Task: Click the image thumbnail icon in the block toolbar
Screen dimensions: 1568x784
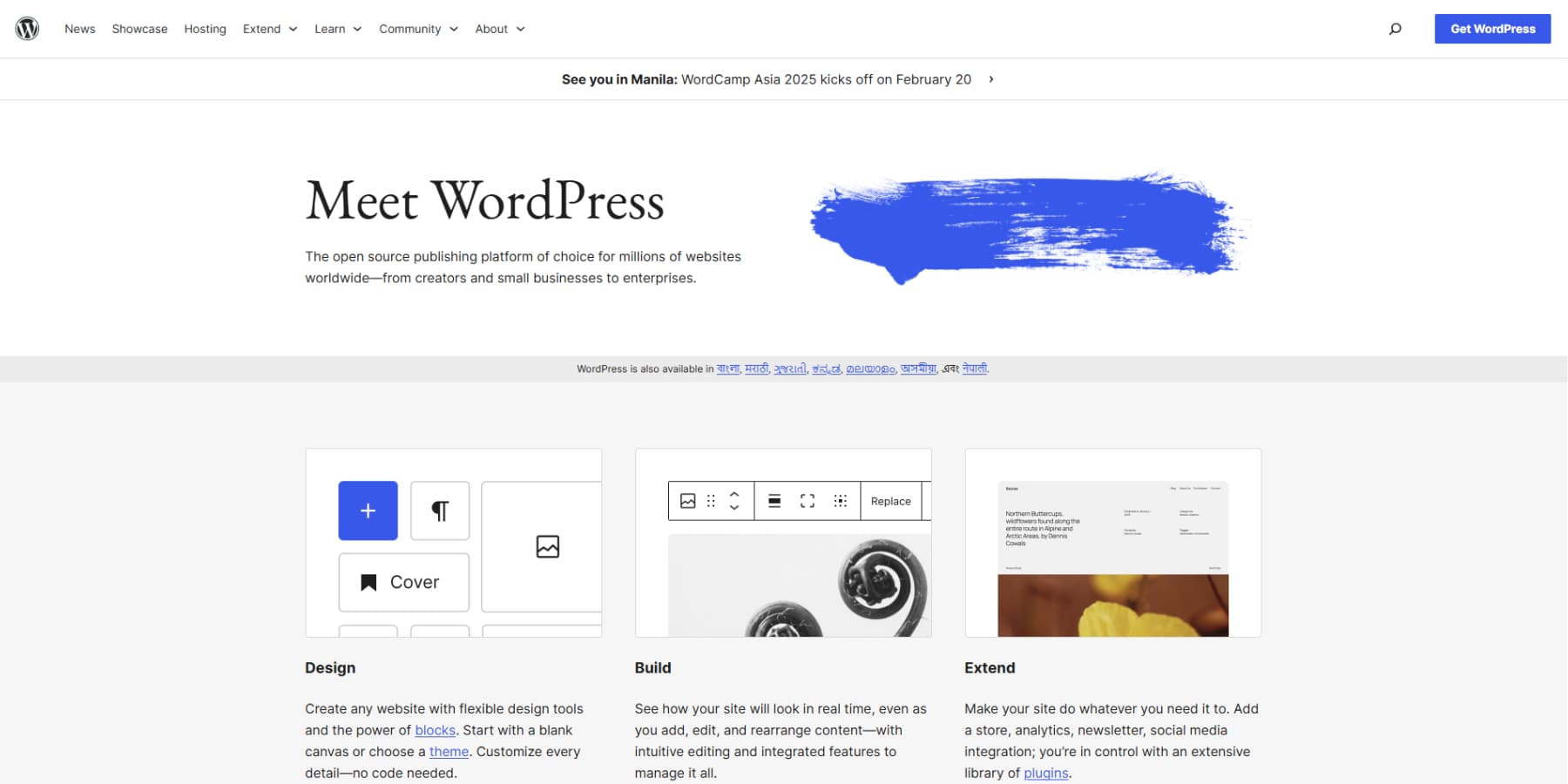Action: (x=688, y=501)
